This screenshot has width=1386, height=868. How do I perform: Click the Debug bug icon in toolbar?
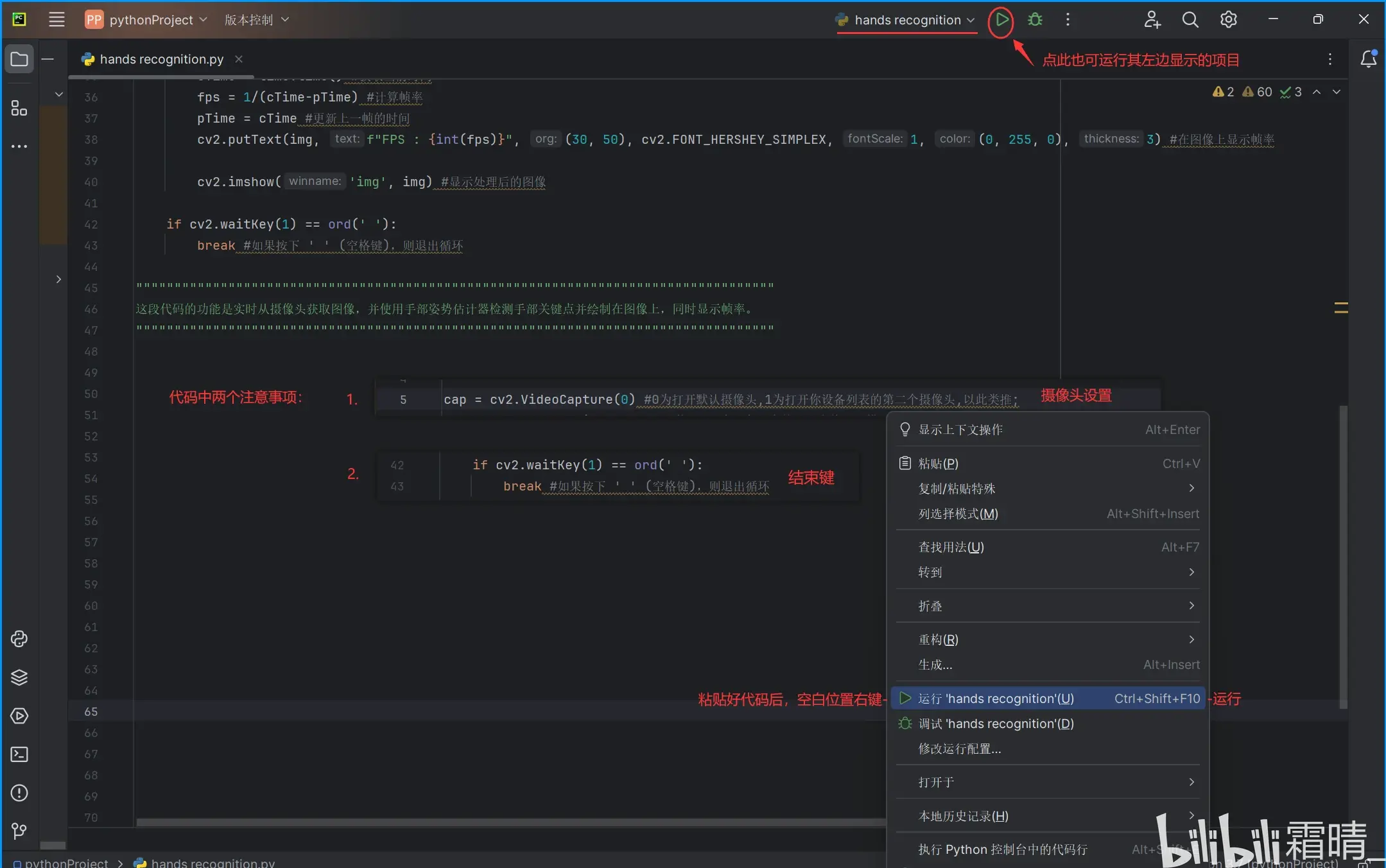click(1035, 20)
